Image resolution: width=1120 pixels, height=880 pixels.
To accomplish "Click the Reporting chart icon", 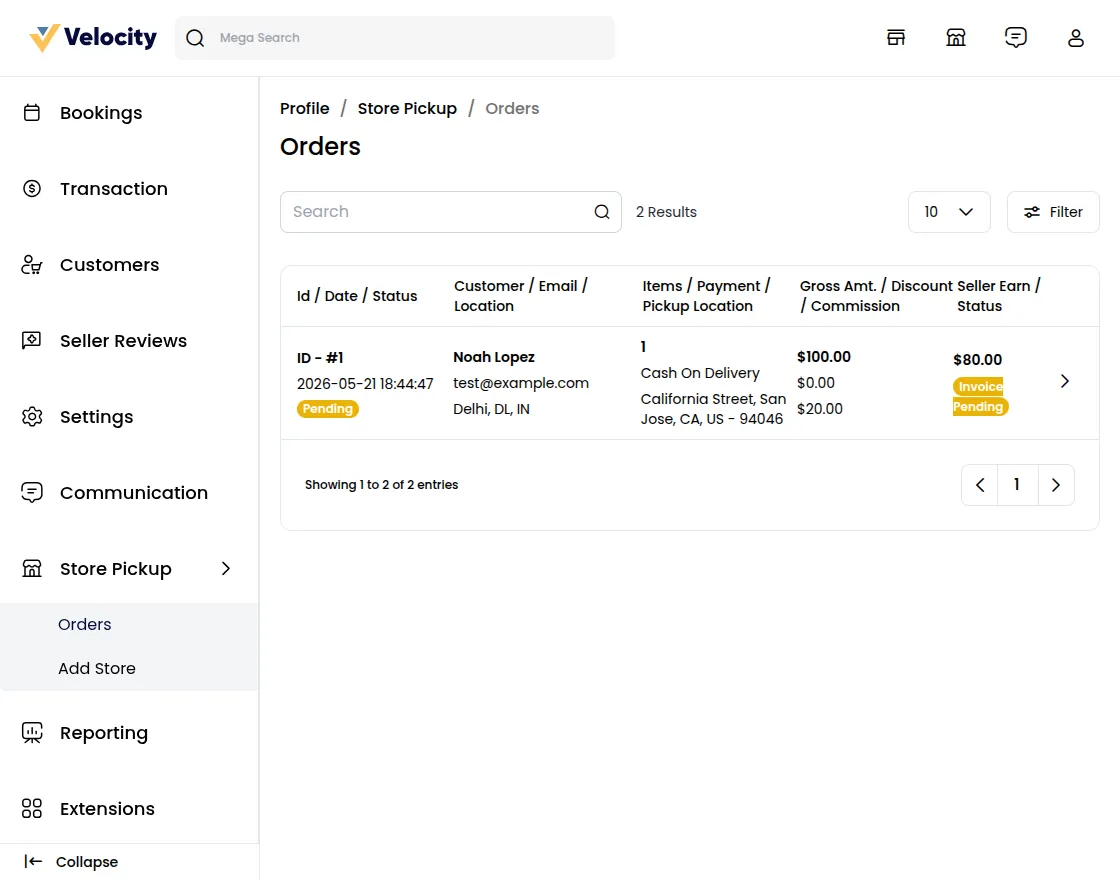I will click(32, 733).
